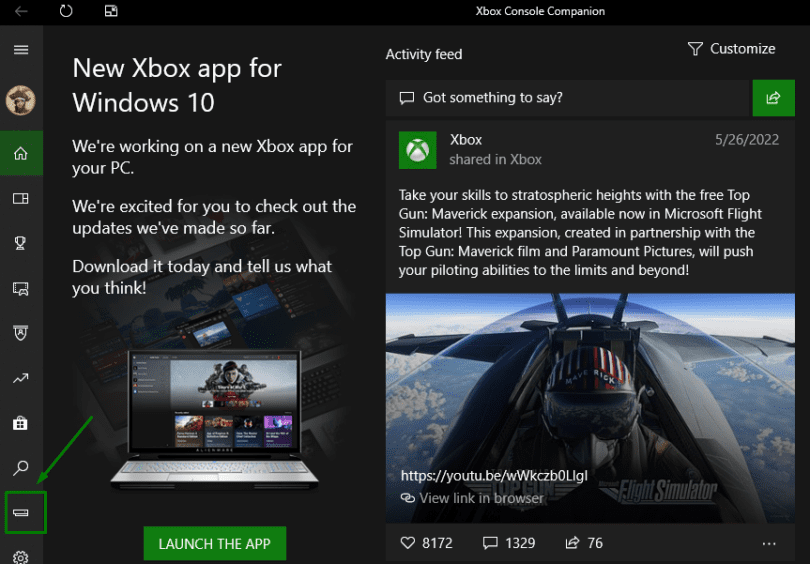Open the Connection console icon
Image resolution: width=810 pixels, height=564 pixels.
click(21, 512)
